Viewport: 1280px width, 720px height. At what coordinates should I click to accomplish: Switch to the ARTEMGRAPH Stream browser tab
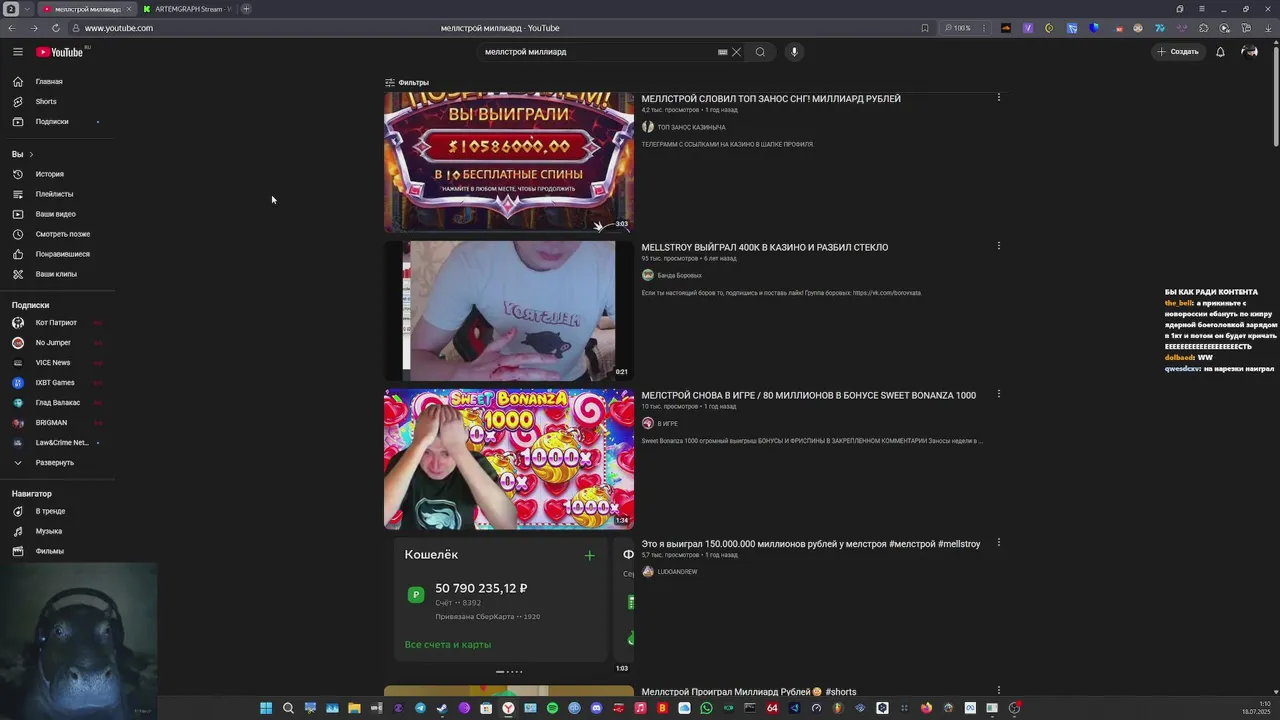point(188,9)
